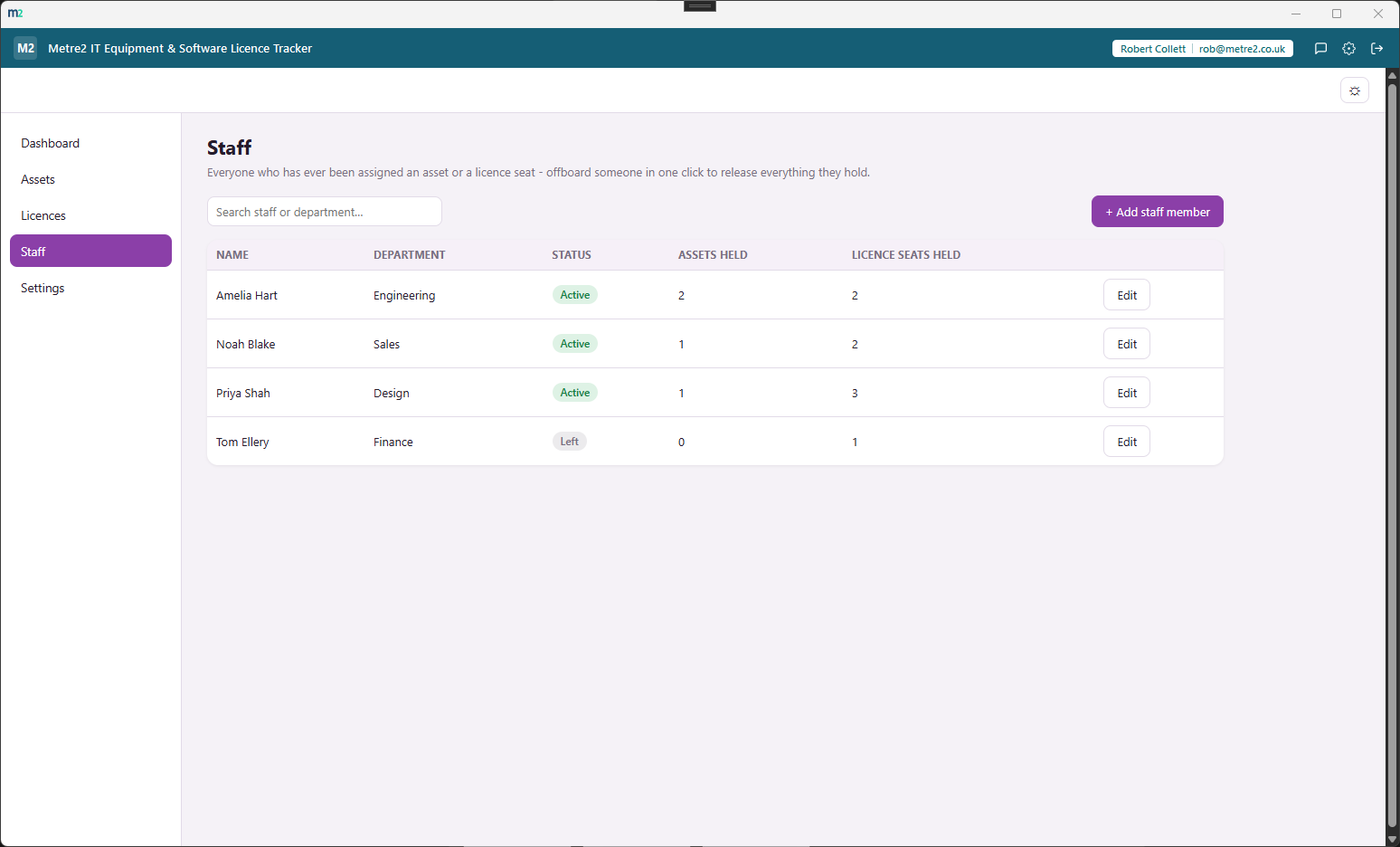
Task: Click the Design department cell
Action: (392, 393)
